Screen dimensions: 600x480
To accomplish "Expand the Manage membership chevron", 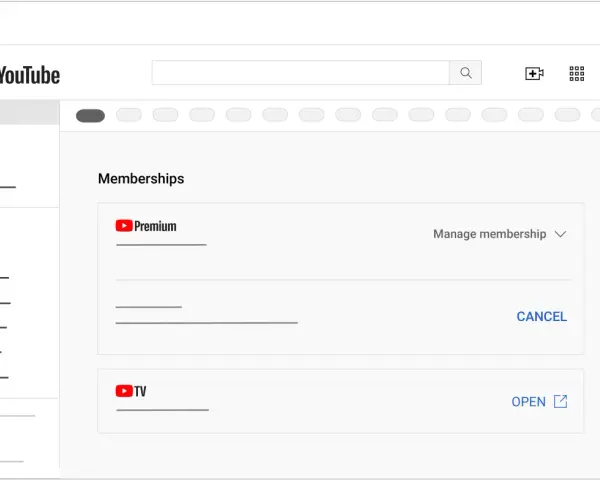I will (x=560, y=234).
